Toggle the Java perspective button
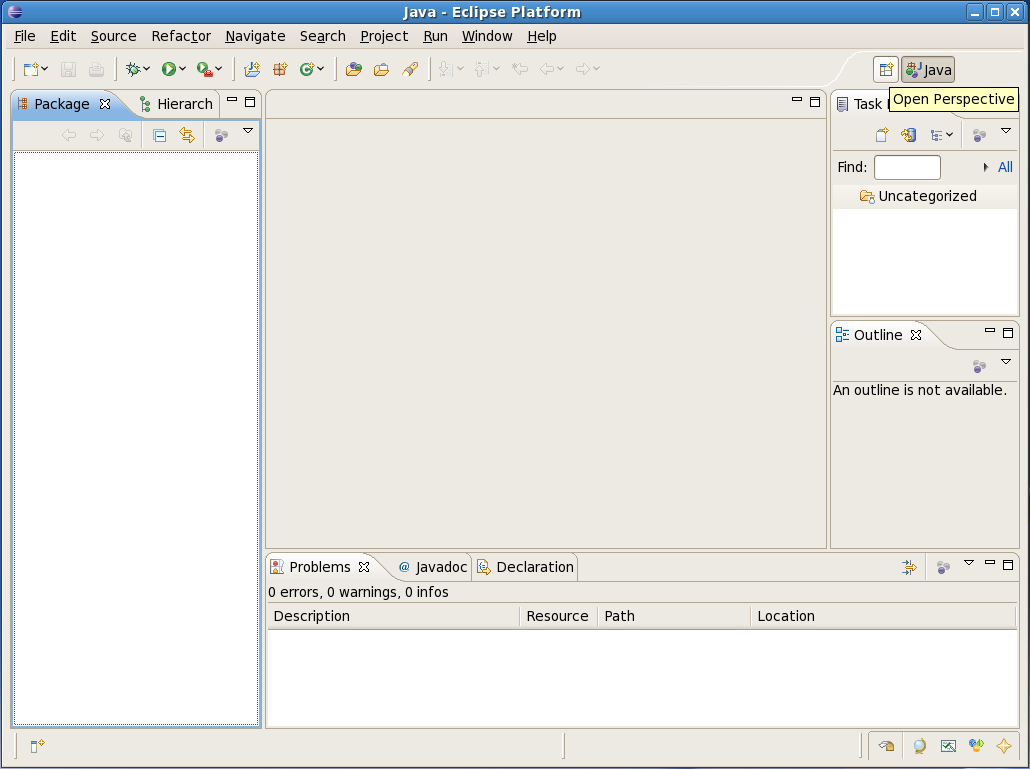1030x769 pixels. click(928, 69)
